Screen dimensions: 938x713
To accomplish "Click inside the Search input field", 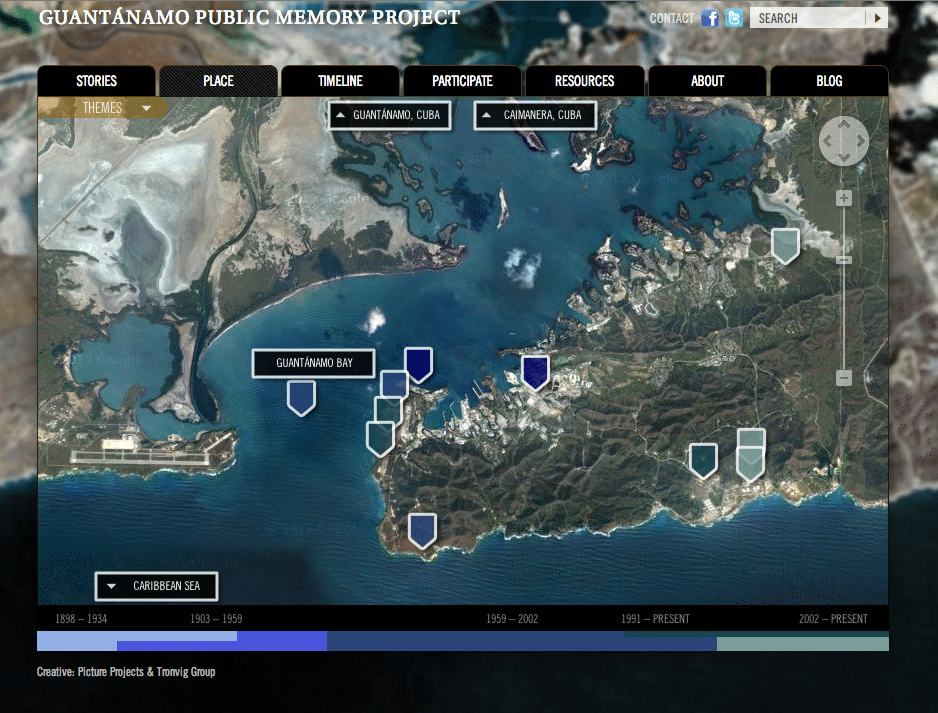I will pos(808,18).
